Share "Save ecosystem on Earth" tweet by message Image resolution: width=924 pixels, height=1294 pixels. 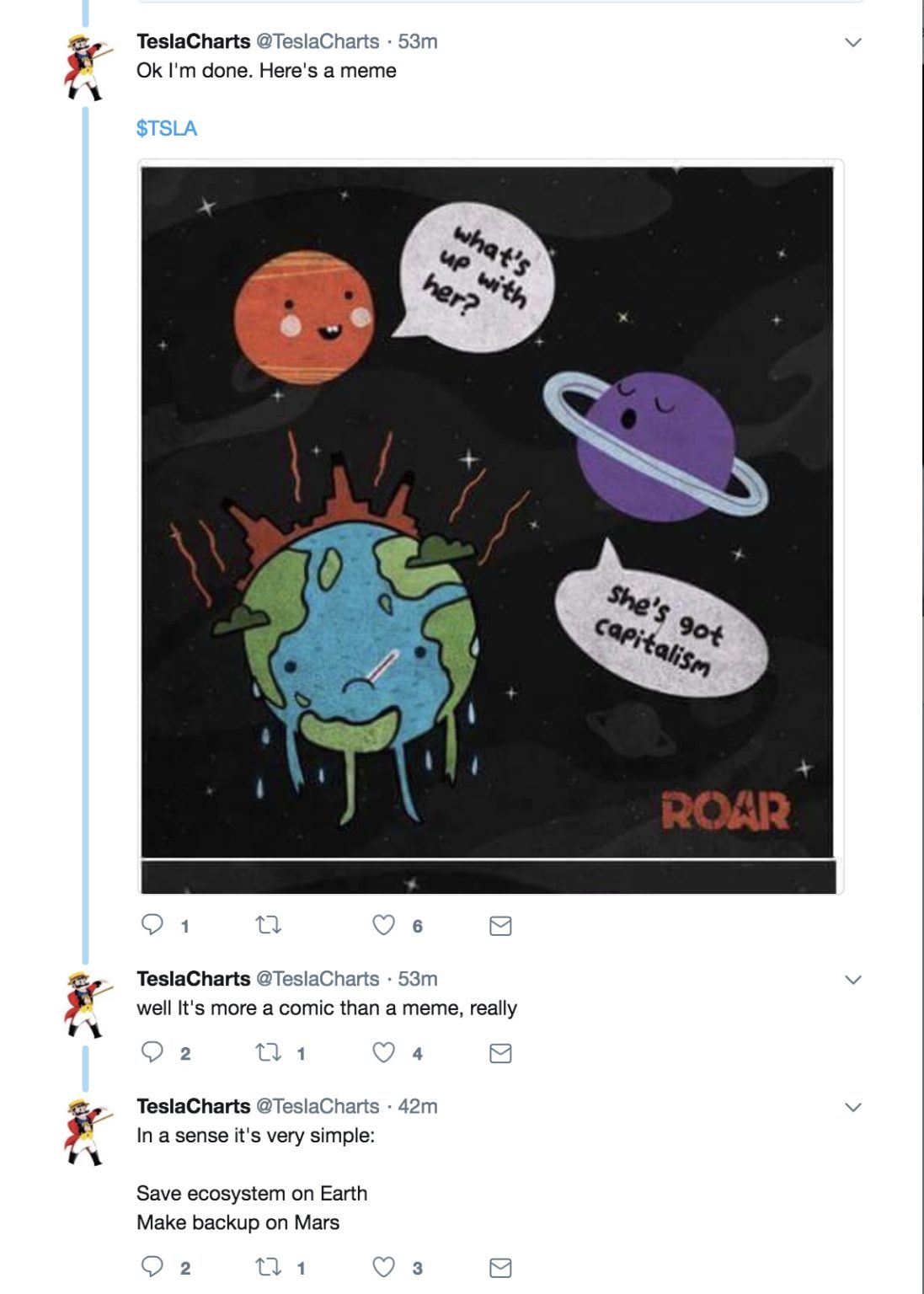coord(500,1267)
